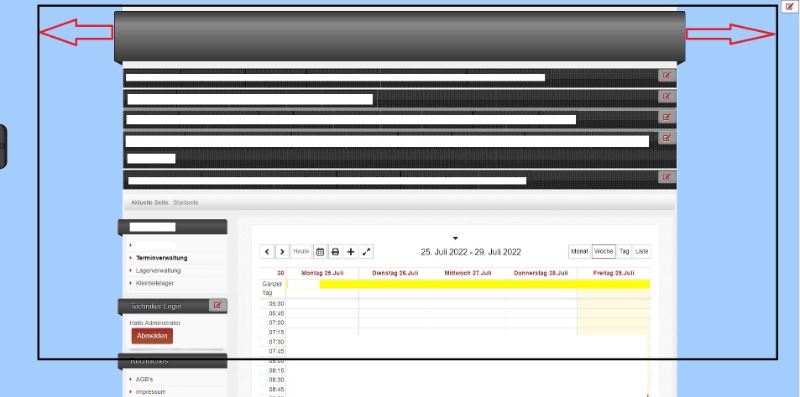The image size is (800, 397).
Task: Edit the first black banner module
Action: point(666,76)
